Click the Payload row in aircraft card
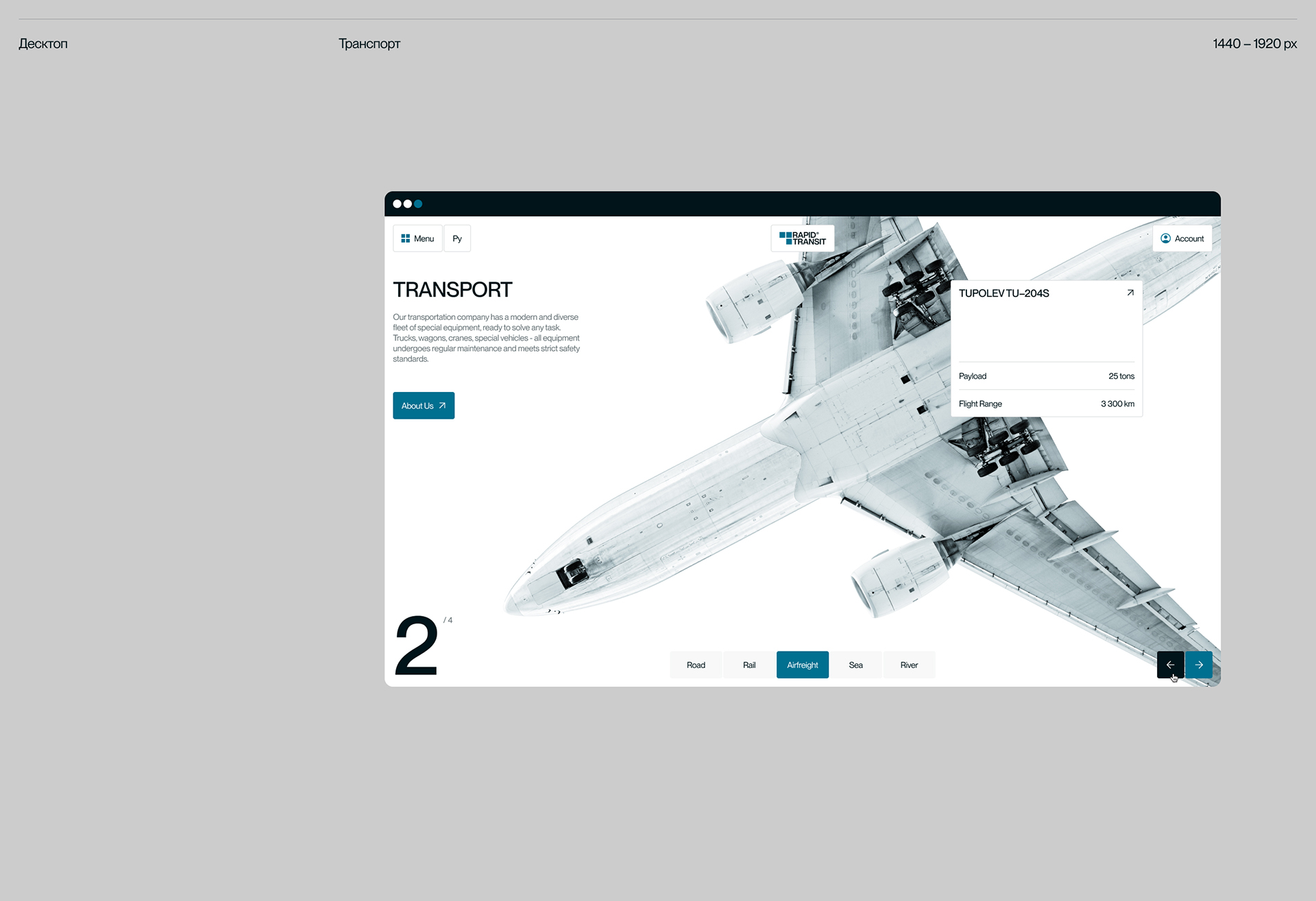The image size is (1316, 901). pyautogui.click(x=1046, y=376)
